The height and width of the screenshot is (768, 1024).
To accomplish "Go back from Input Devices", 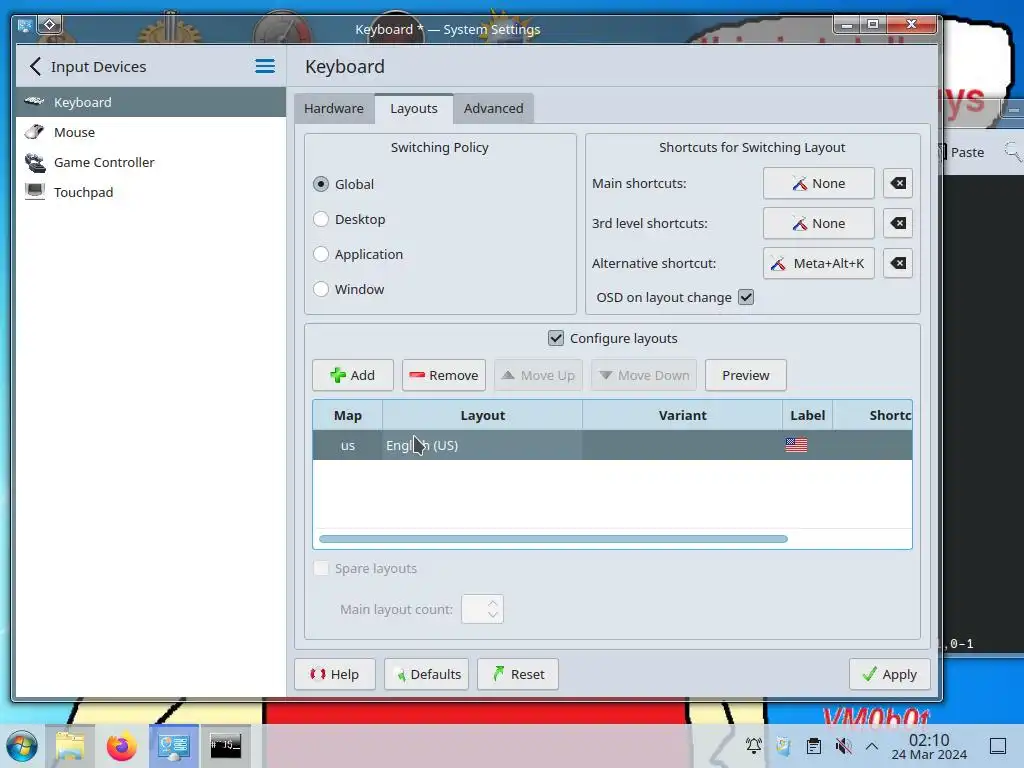I will click(x=35, y=66).
